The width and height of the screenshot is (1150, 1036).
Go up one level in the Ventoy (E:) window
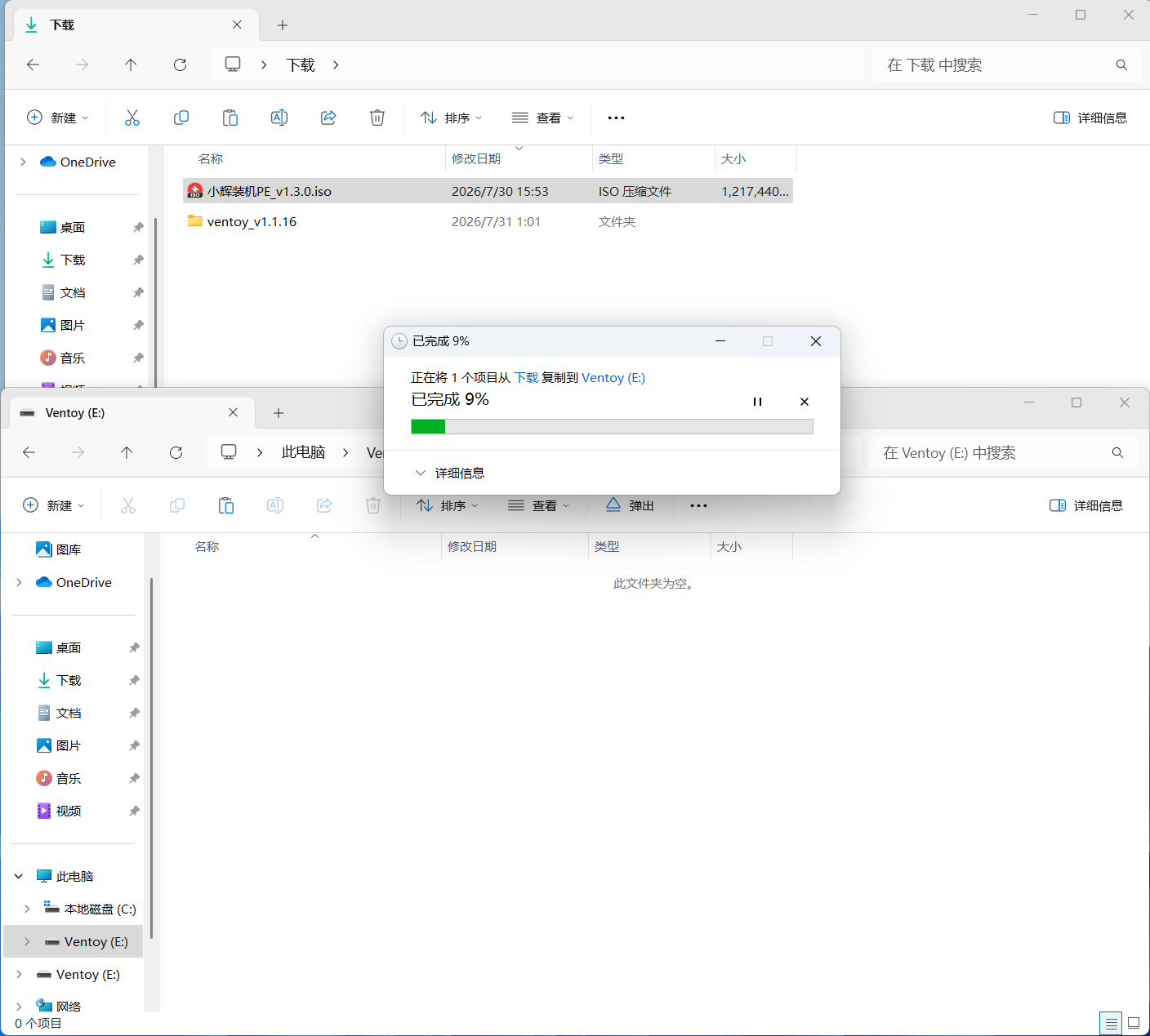point(127,452)
